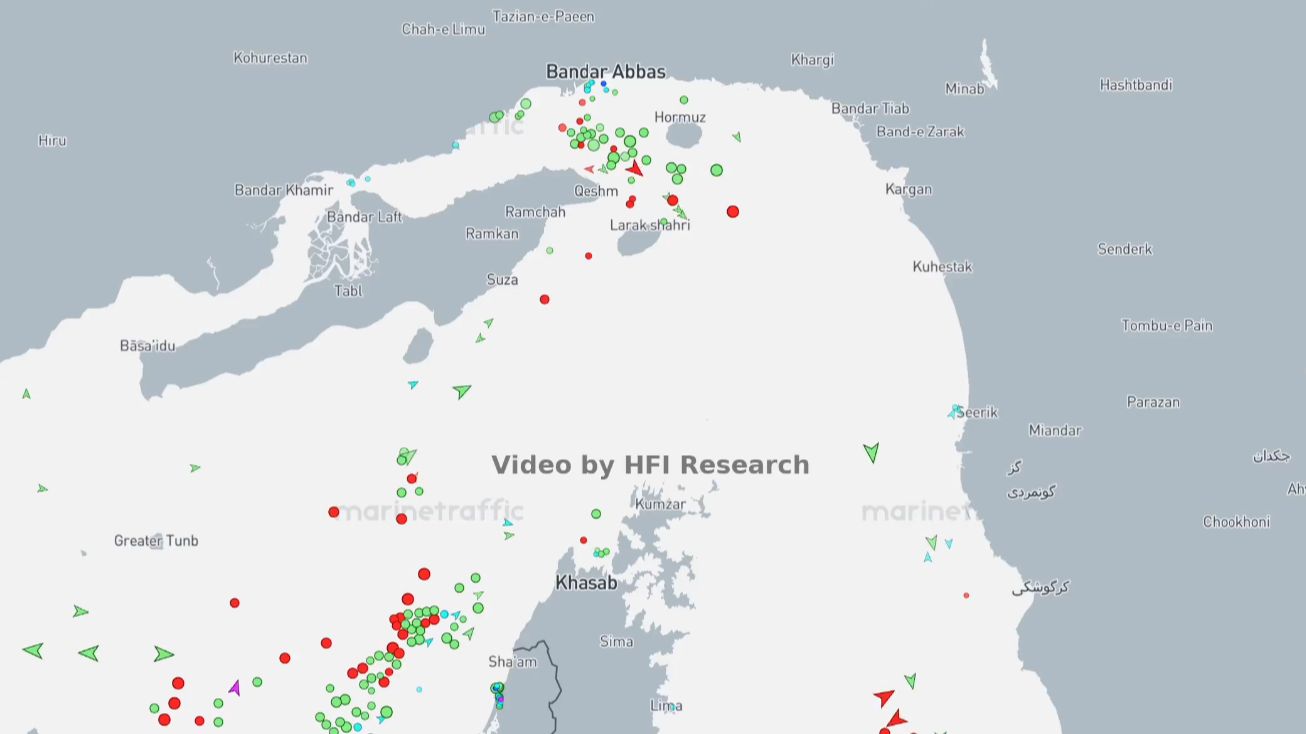Select the large green circle east of Hormuz island

pyautogui.click(x=716, y=170)
